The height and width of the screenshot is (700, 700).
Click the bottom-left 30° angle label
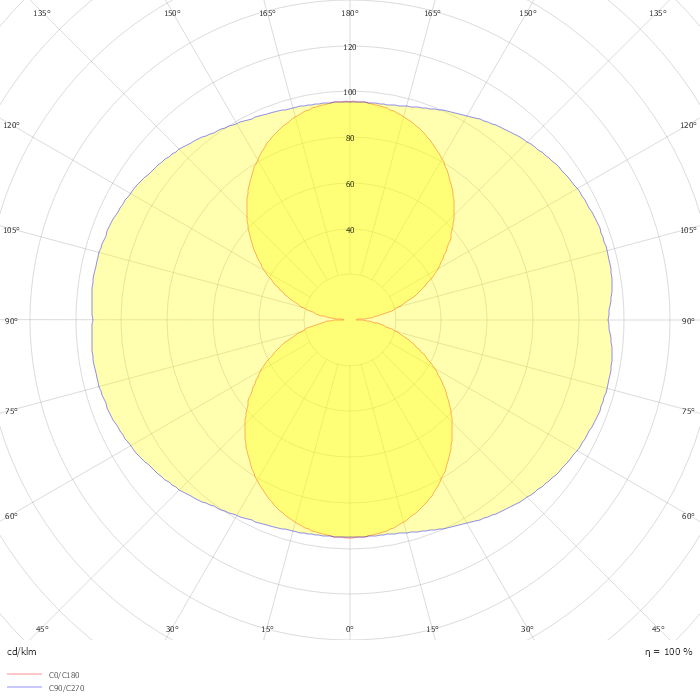[x=172, y=629]
